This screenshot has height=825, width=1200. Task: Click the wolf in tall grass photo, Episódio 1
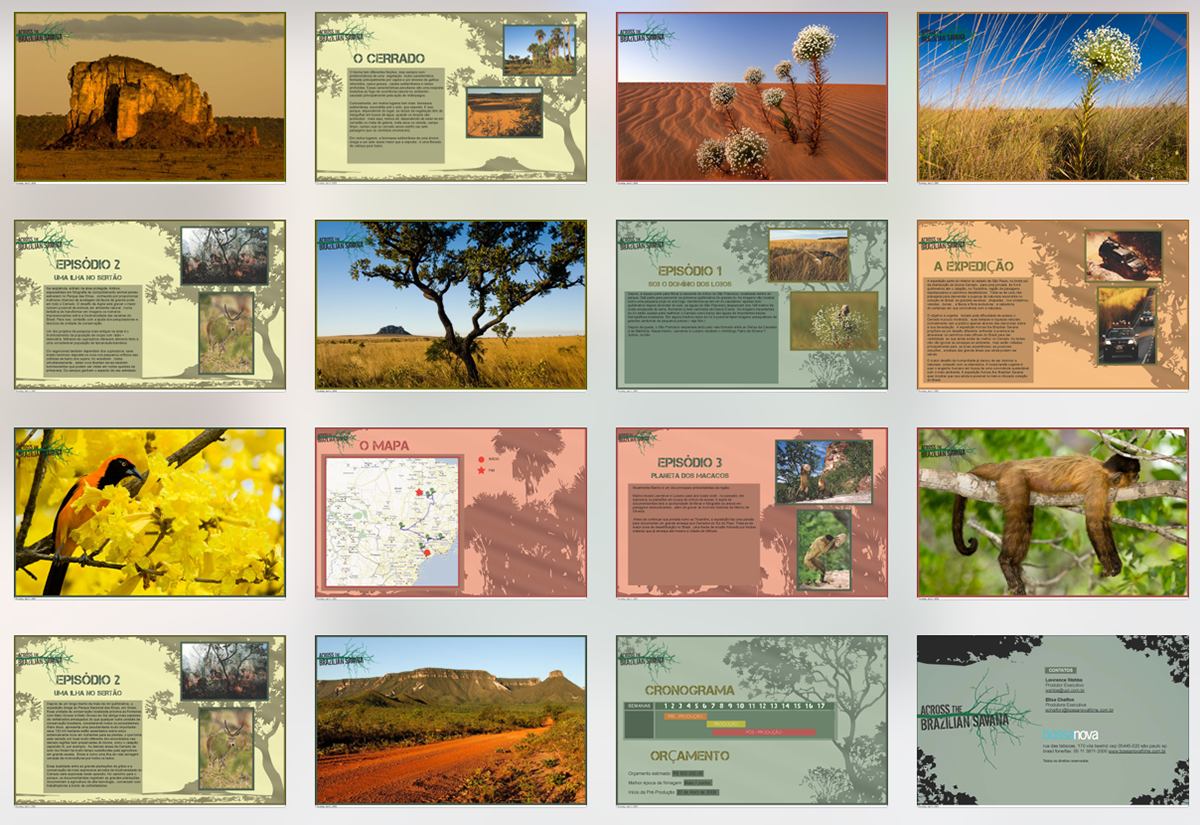point(808,255)
